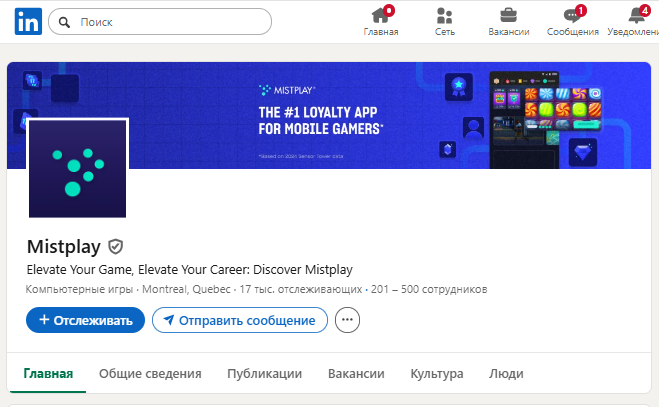The height and width of the screenshot is (407, 659).
Task: Open Вакансии briefcase in top navigation
Action: point(509,21)
